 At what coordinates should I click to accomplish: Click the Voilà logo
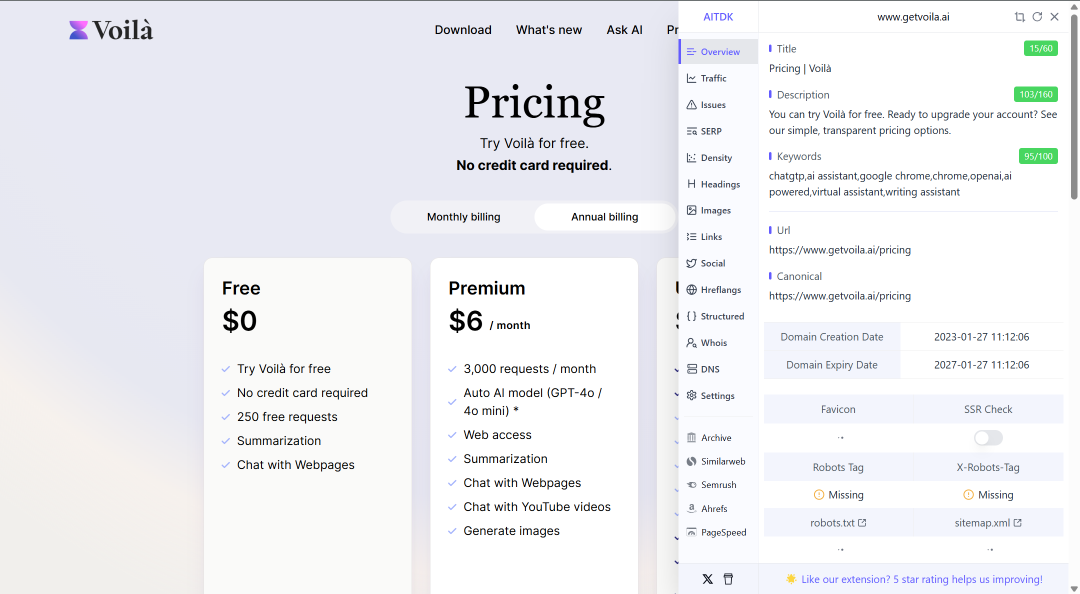pyautogui.click(x=111, y=30)
